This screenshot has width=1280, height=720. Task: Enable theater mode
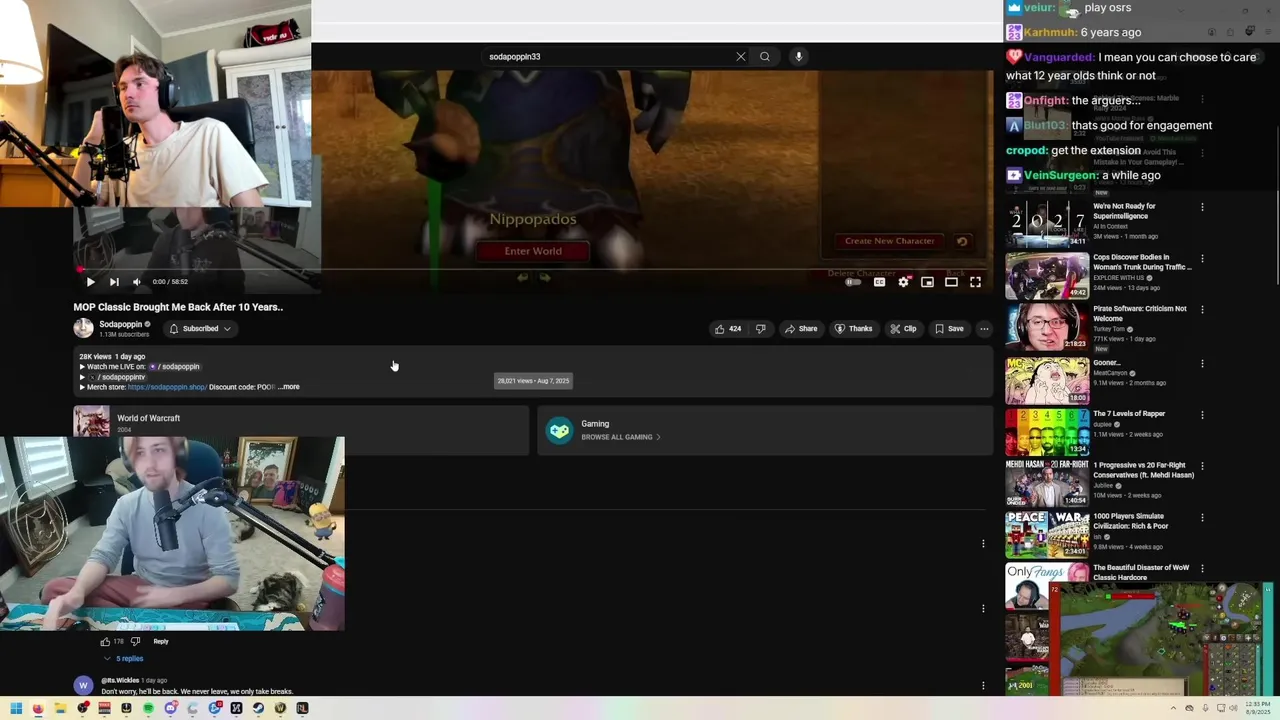(951, 282)
